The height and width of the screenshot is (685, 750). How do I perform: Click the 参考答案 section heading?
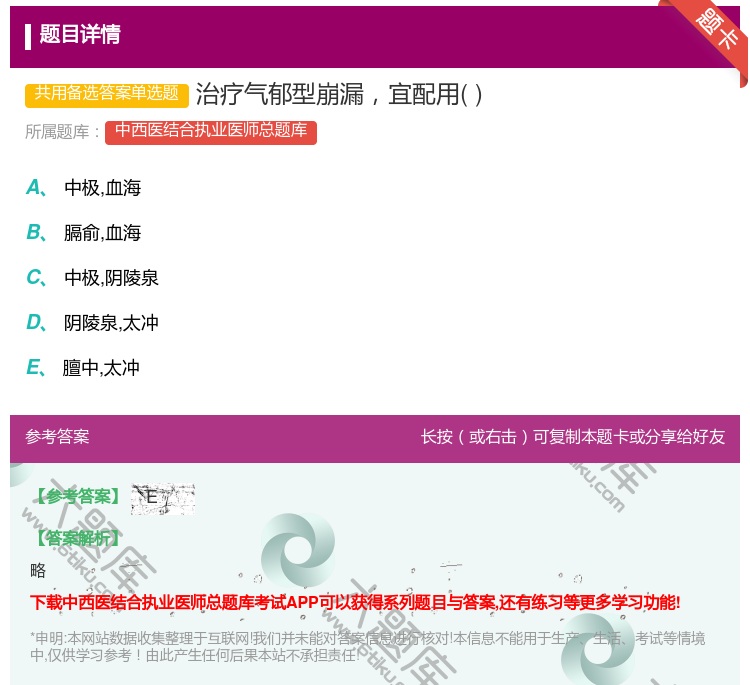[57, 437]
